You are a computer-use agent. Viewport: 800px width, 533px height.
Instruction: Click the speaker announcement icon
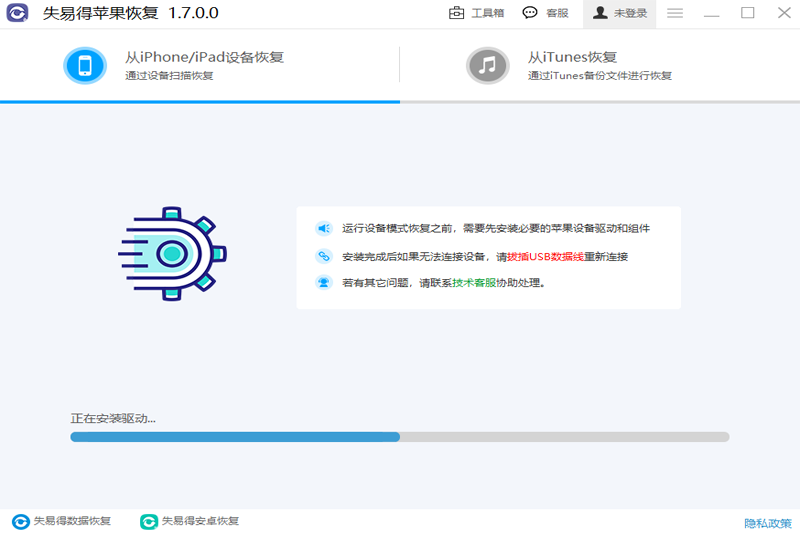324,228
